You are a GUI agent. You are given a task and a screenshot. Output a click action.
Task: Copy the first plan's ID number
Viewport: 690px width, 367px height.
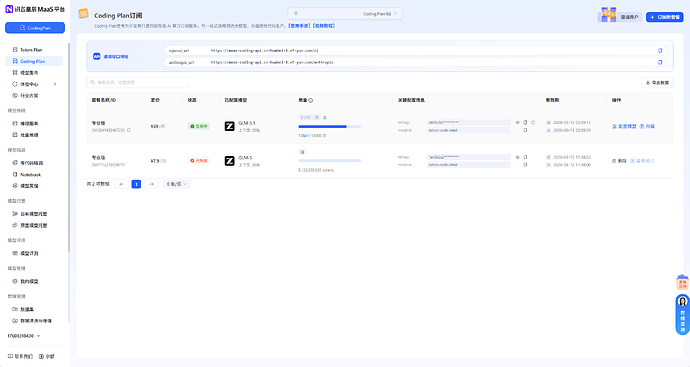click(128, 130)
